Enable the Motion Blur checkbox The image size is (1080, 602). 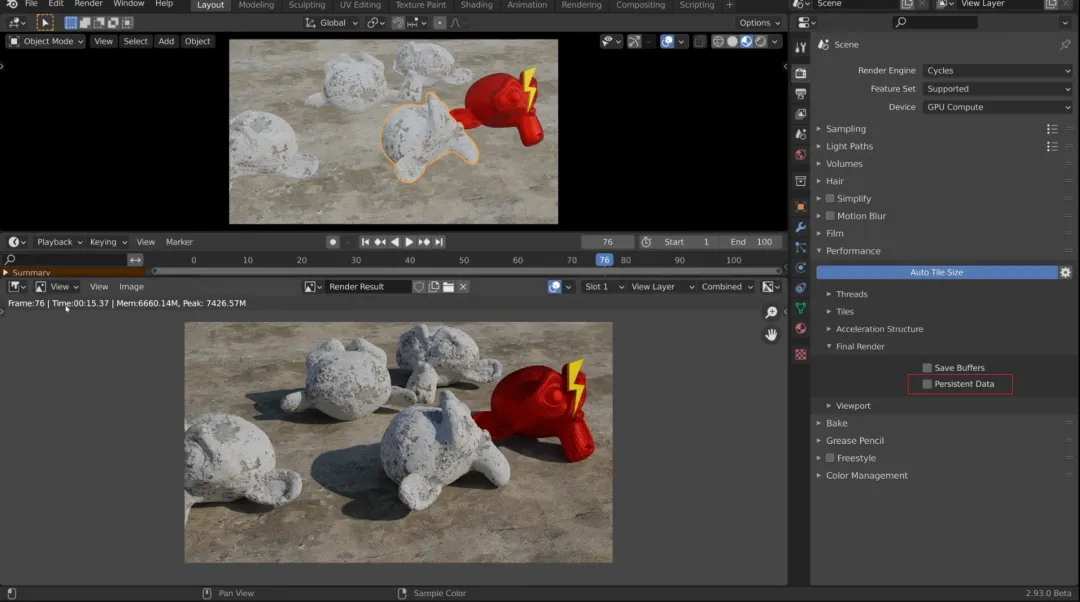click(x=830, y=216)
